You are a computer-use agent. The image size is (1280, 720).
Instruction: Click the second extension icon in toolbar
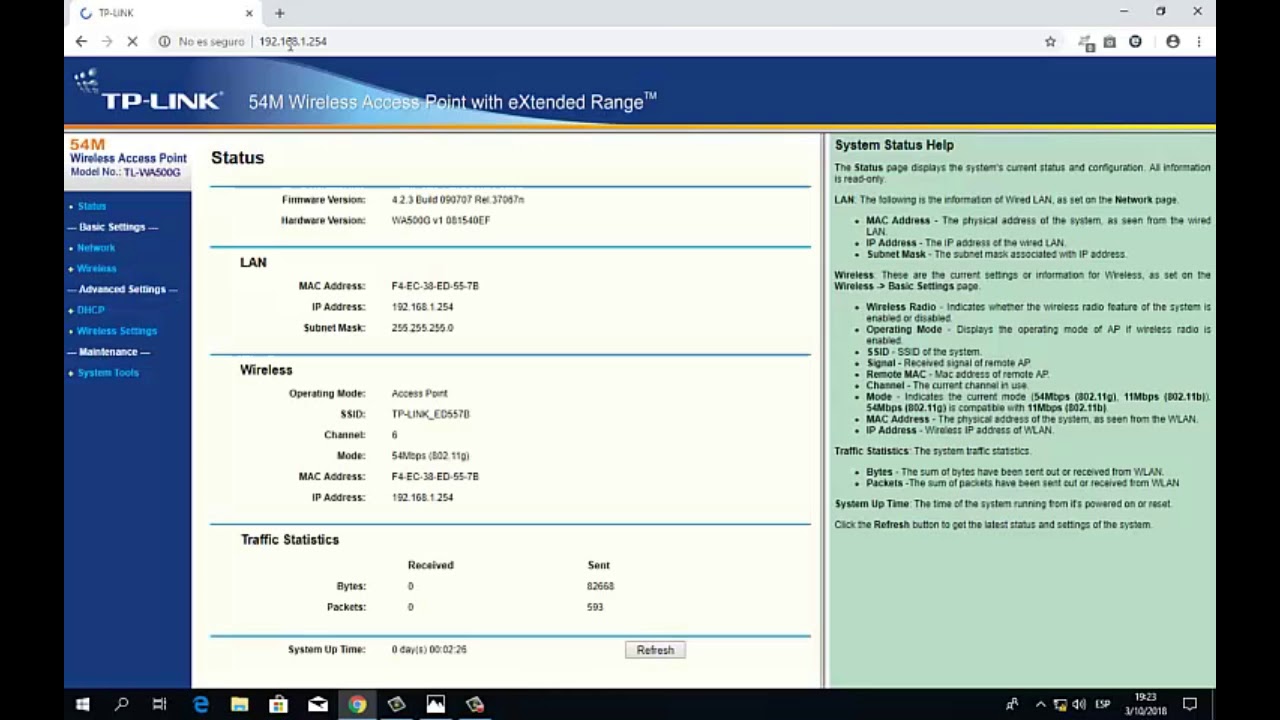click(x=1110, y=41)
